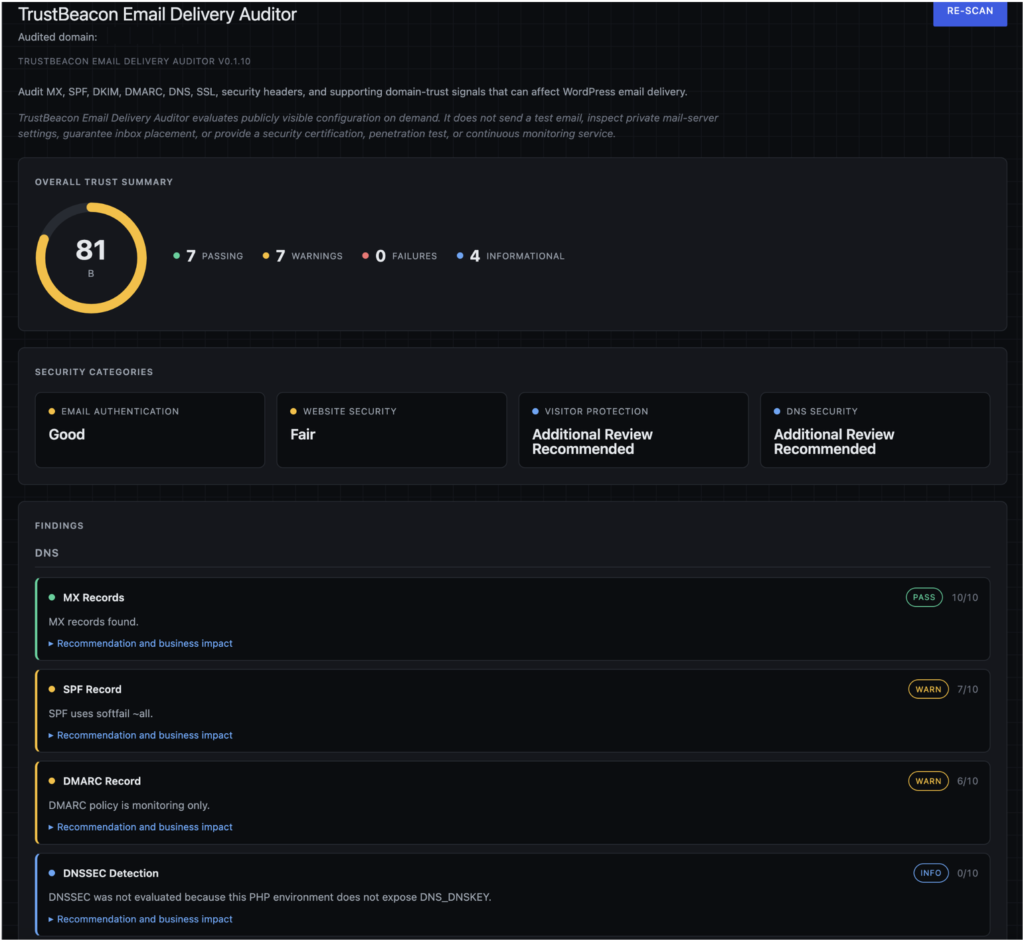Click the WARN badge on SPF Record
Screen dimensions: 1024x943
pyautogui.click(x=928, y=690)
